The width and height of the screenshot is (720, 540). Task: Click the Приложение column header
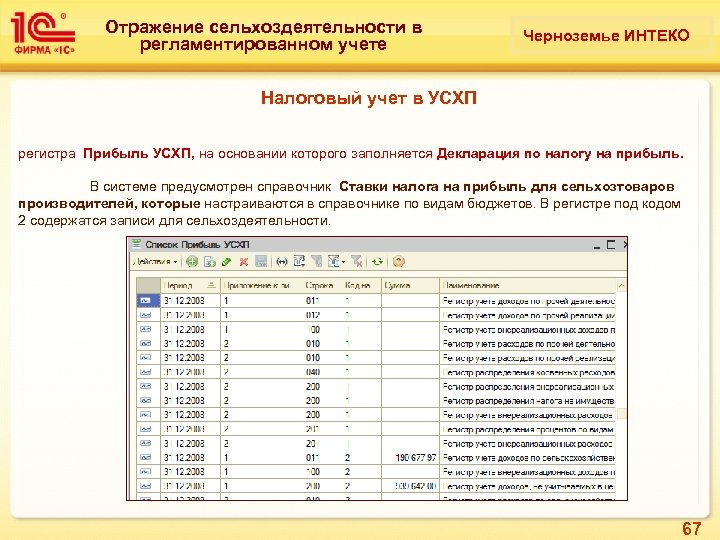point(262,285)
